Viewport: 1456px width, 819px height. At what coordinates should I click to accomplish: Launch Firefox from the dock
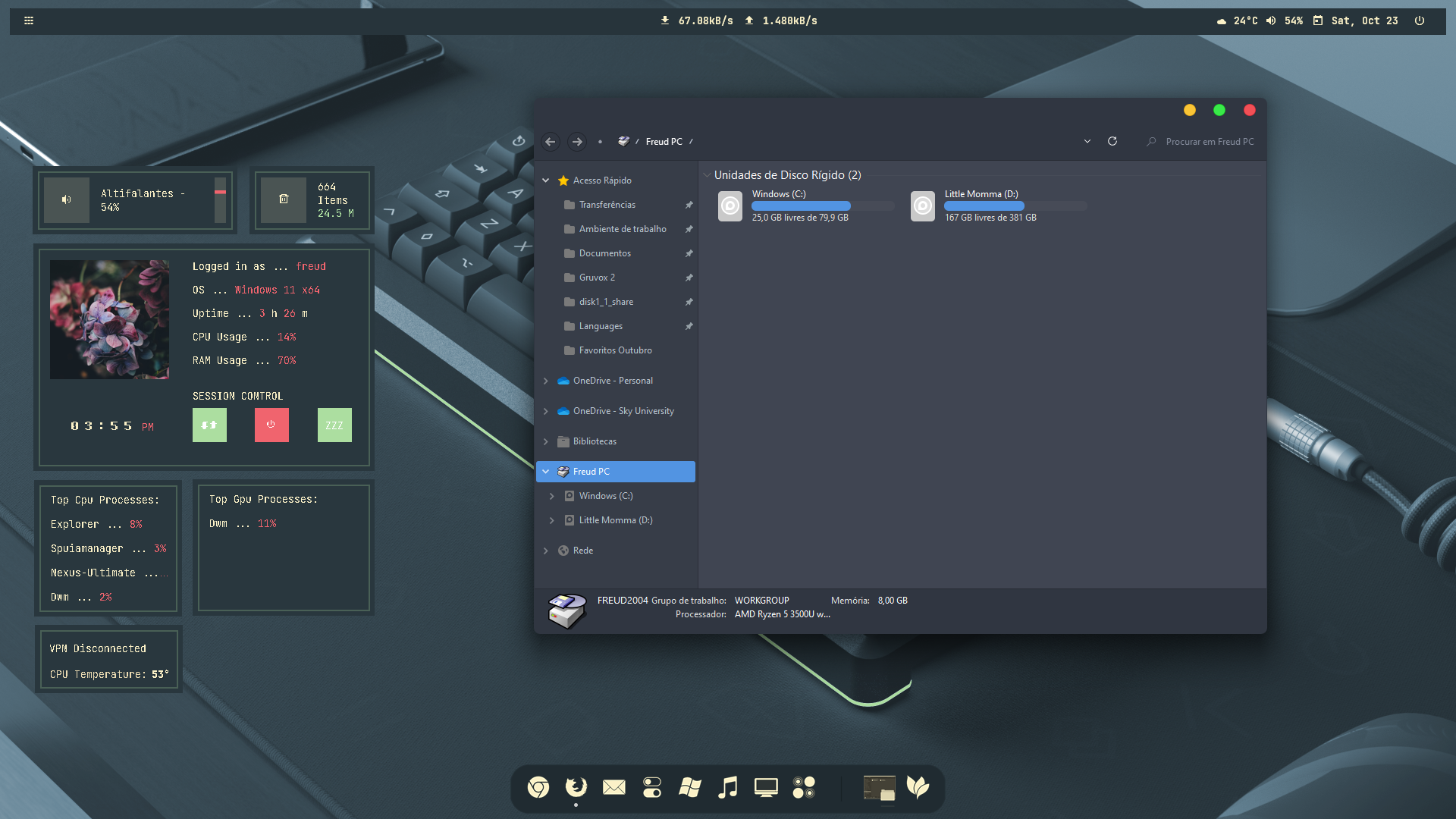coord(576,787)
